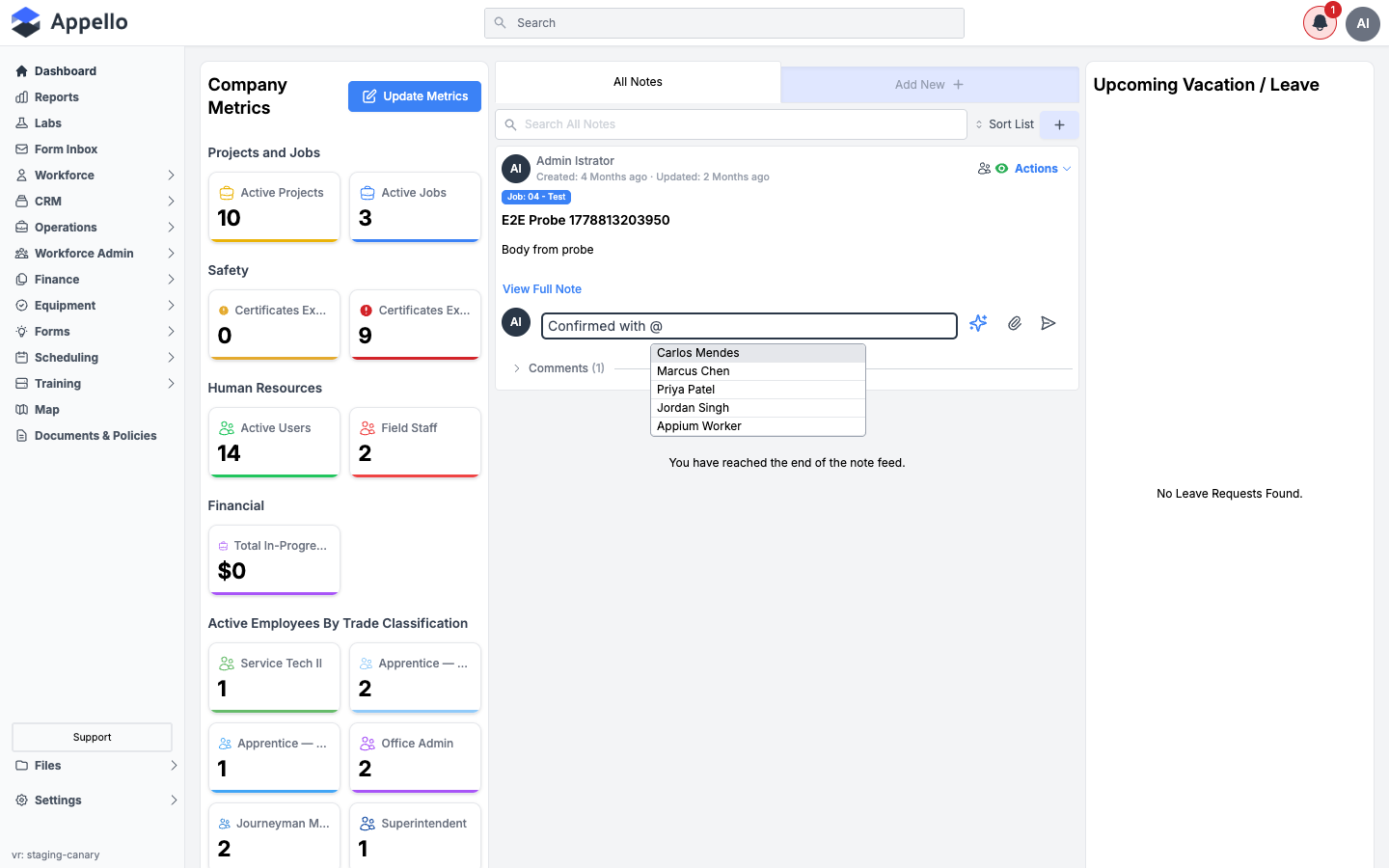Send the comment with the arrow icon
Image resolution: width=1389 pixels, height=868 pixels.
(x=1049, y=323)
